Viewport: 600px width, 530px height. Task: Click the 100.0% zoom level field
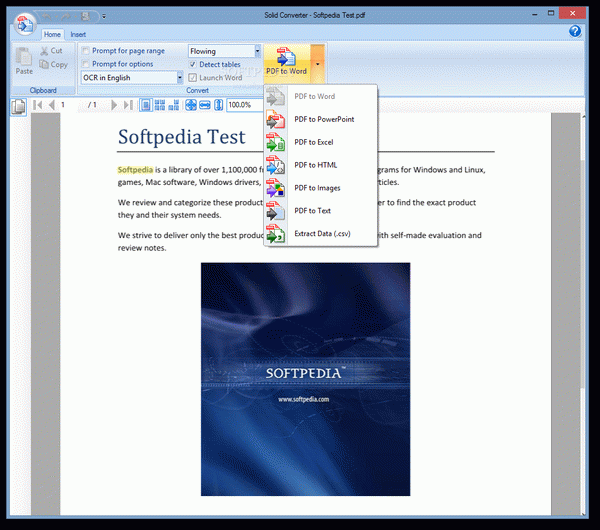click(x=245, y=105)
